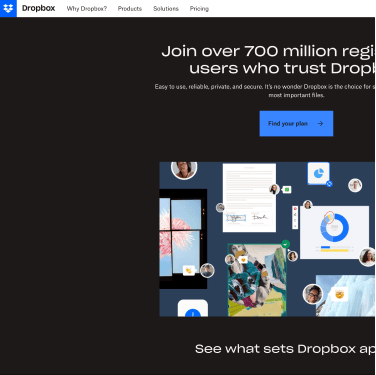
Task: Click the Dropbox logo icon
Action: [x=8, y=8]
